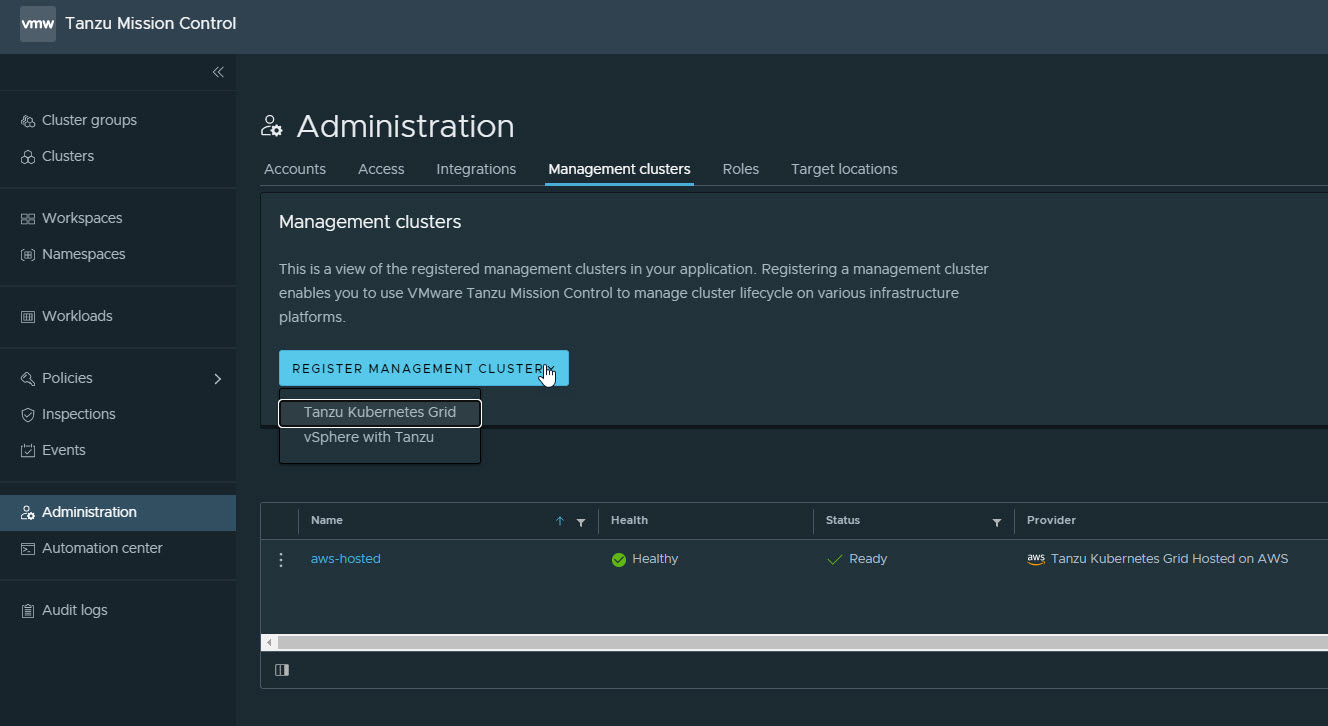This screenshot has width=1328, height=726.
Task: Open the aws-hosted cluster link
Action: coord(345,559)
